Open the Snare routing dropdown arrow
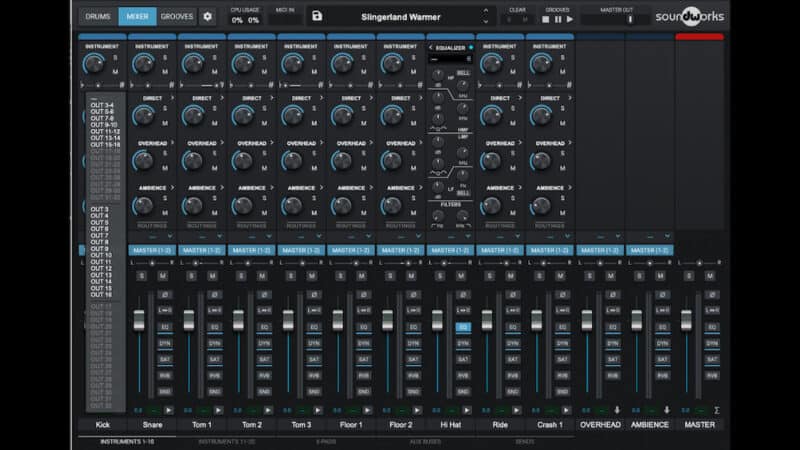This screenshot has height=450, width=800. tap(170, 236)
